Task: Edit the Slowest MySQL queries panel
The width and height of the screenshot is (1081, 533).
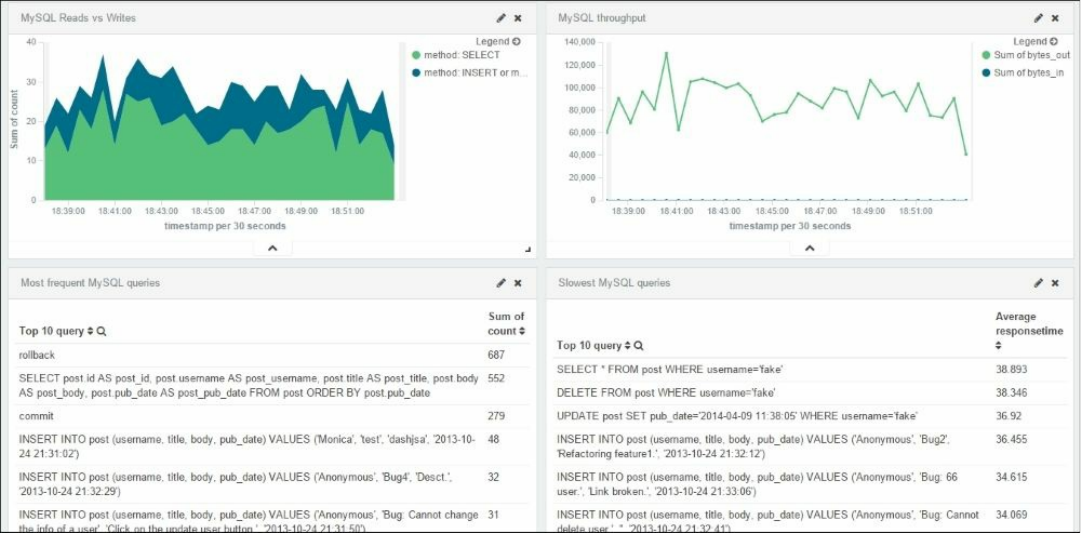Action: 1038,283
